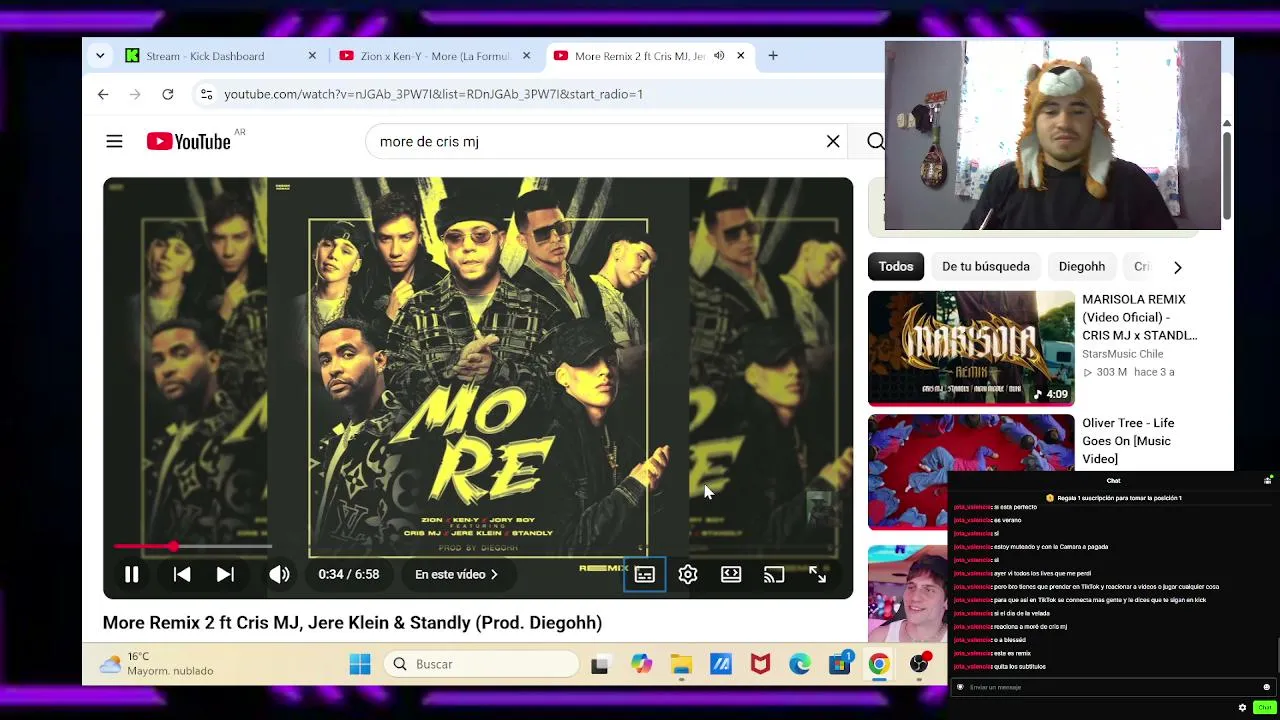
Task: Open the MARISOLA REMIX video thumbnail
Action: 971,348
